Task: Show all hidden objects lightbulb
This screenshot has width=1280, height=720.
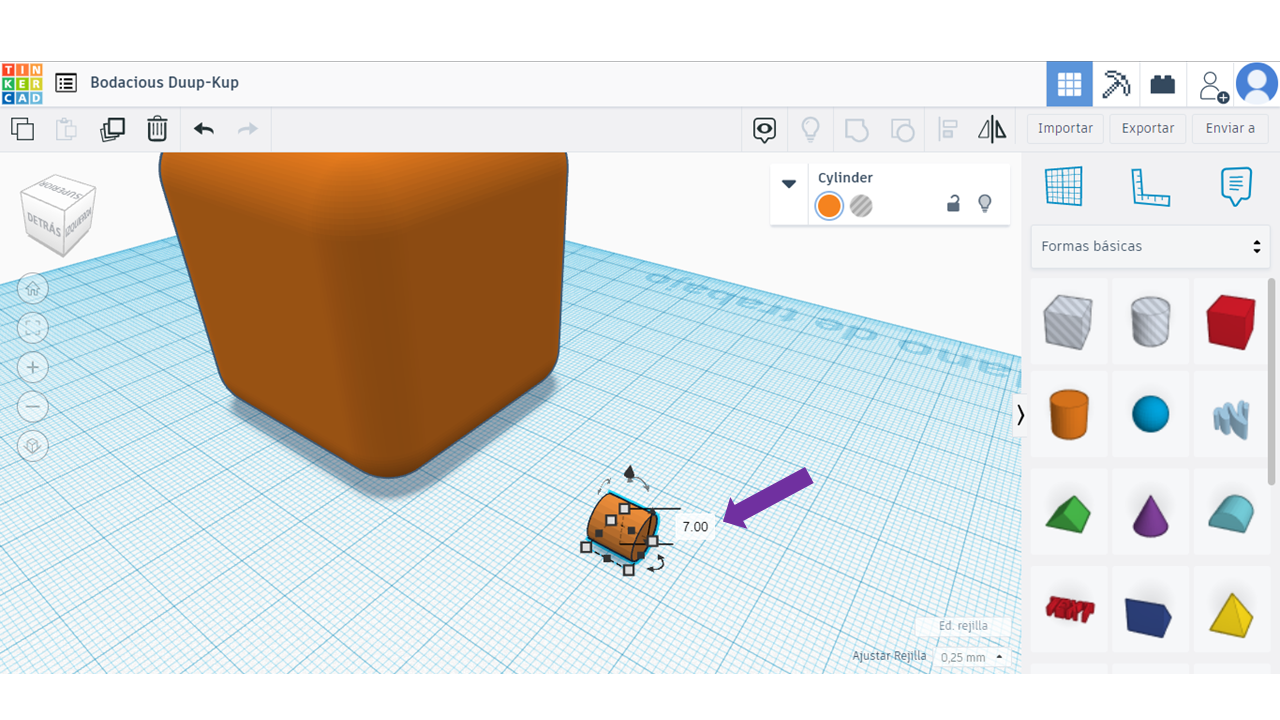Action: point(810,129)
